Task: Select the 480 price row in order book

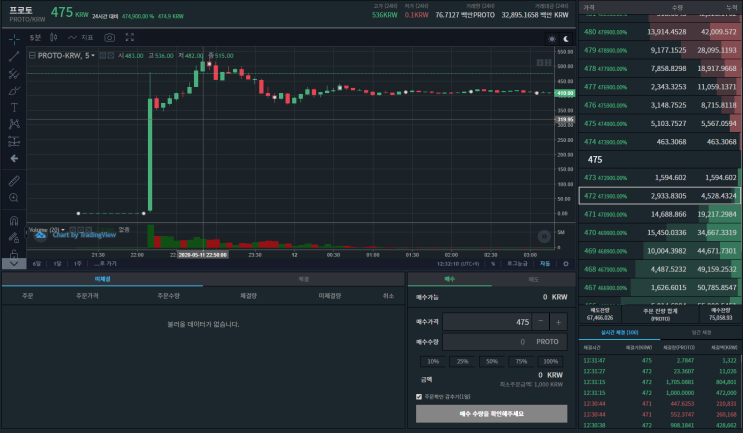Action: [660, 32]
